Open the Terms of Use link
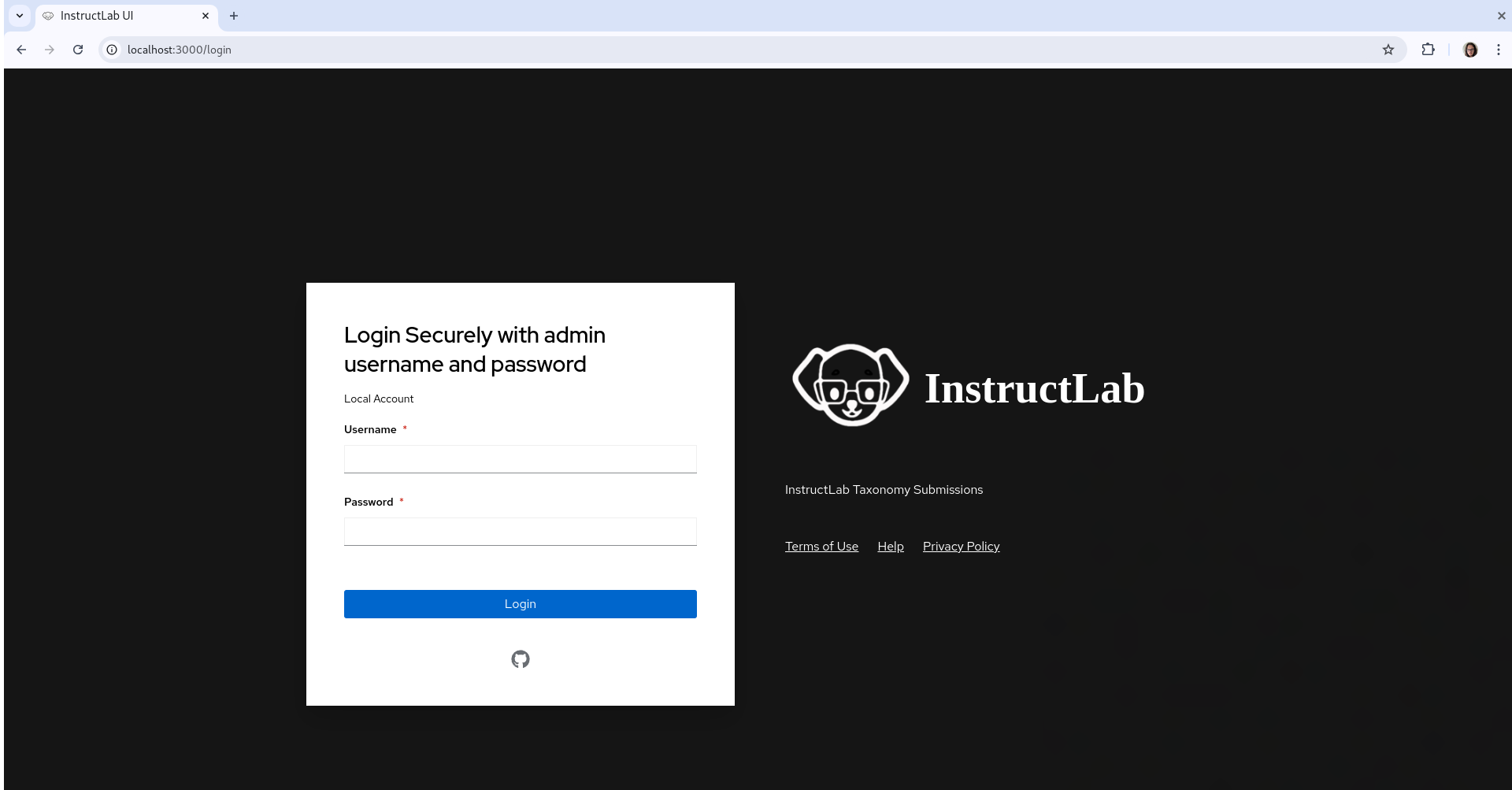This screenshot has height=790, width=1512. click(821, 547)
